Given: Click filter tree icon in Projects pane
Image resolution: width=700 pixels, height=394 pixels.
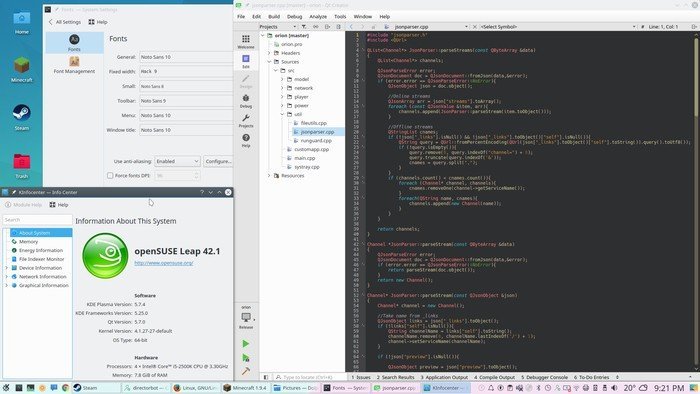Looking at the screenshot, I should pos(304,27).
